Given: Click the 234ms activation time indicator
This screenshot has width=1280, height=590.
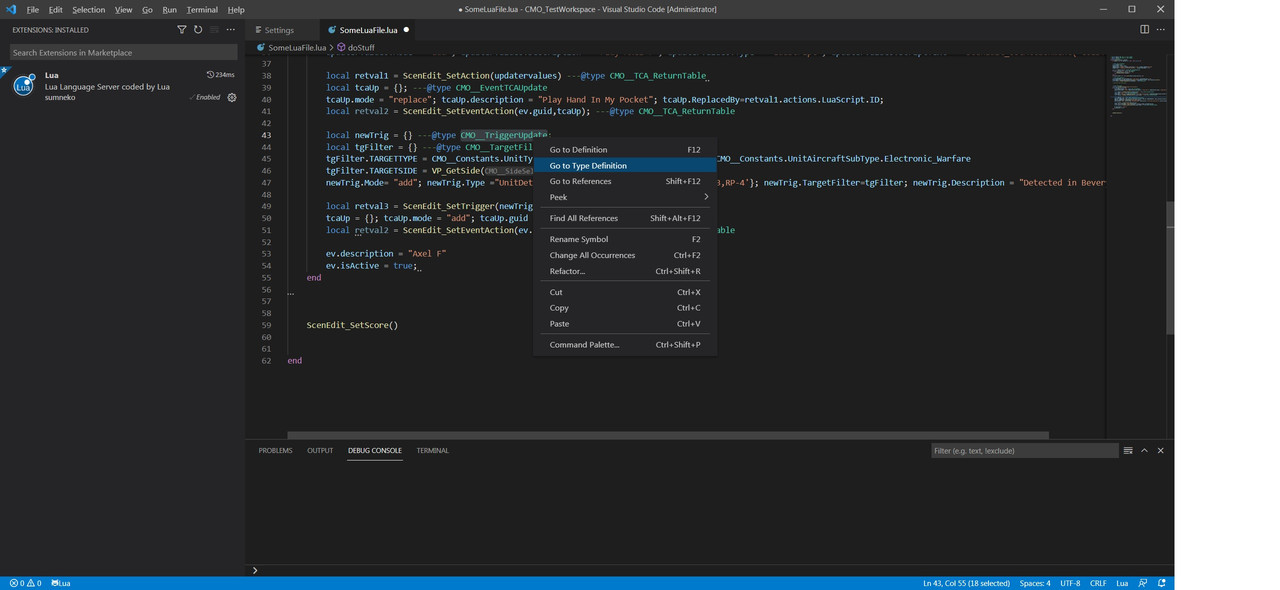Looking at the screenshot, I should pos(221,75).
